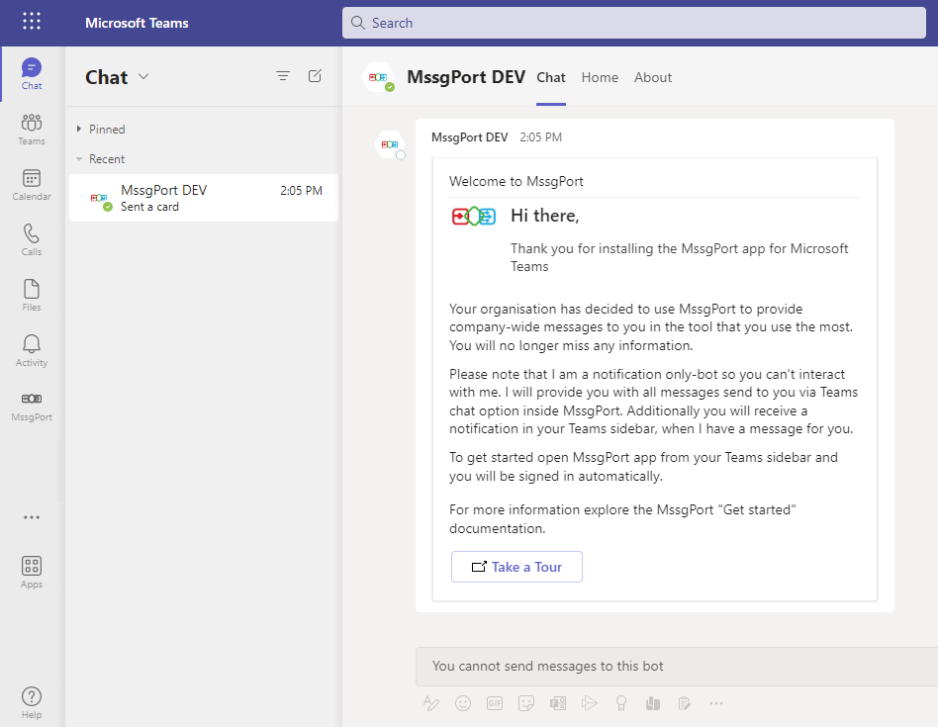Filter the chat list
Screen dimensions: 938x727
283,75
